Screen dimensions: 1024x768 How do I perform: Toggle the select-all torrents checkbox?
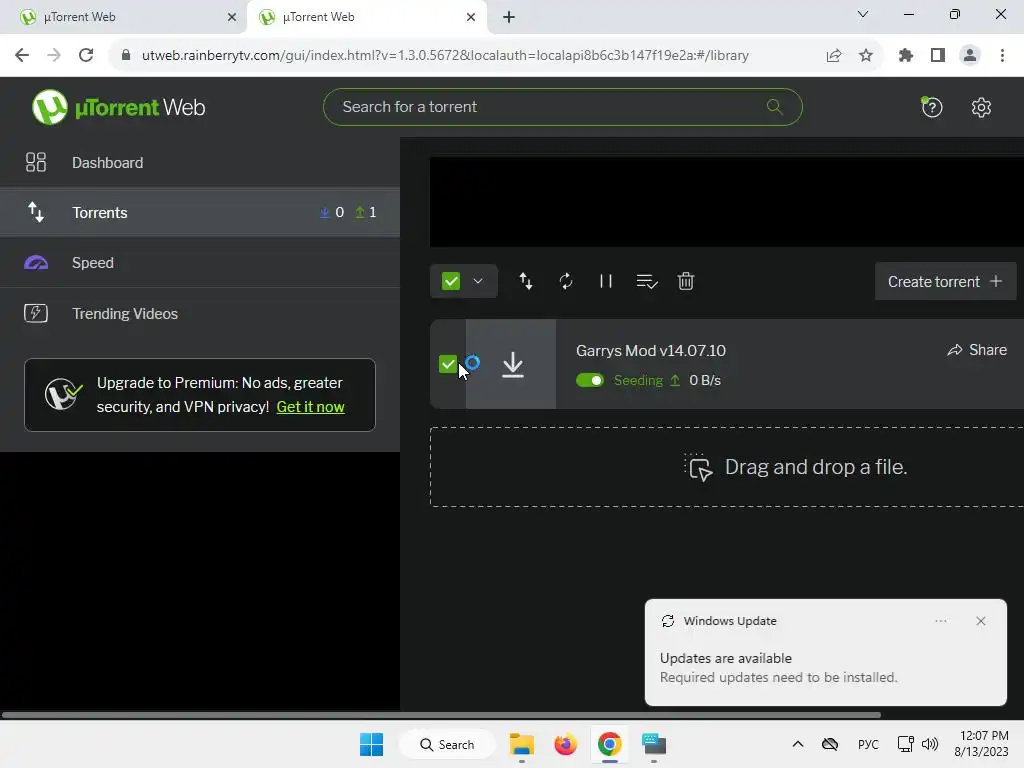pyautogui.click(x=451, y=281)
